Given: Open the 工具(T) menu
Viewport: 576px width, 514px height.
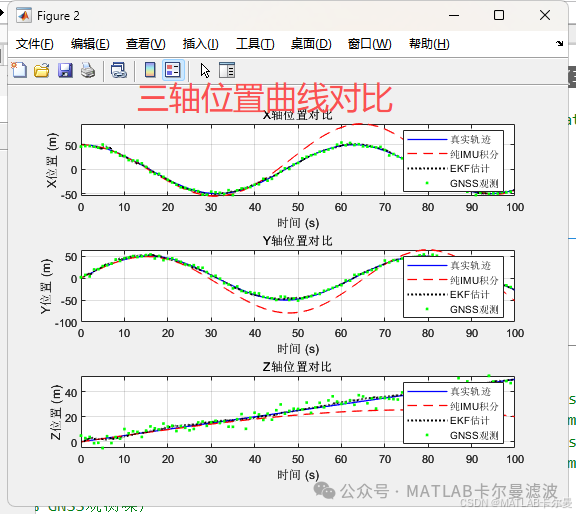Looking at the screenshot, I should tap(255, 44).
